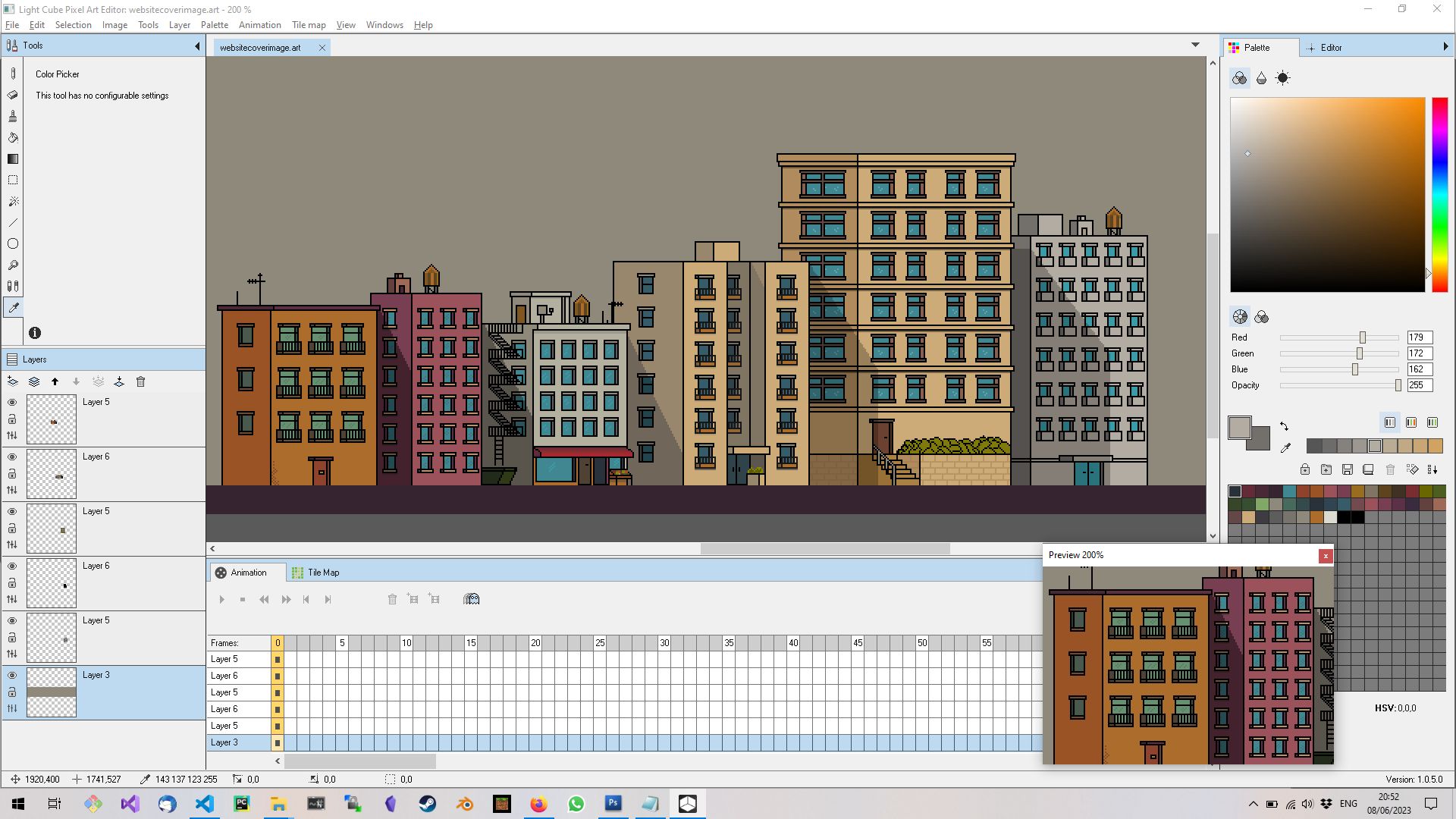Click the Add New Layer icon
Viewport: 1456px width, 819px height.
(12, 381)
